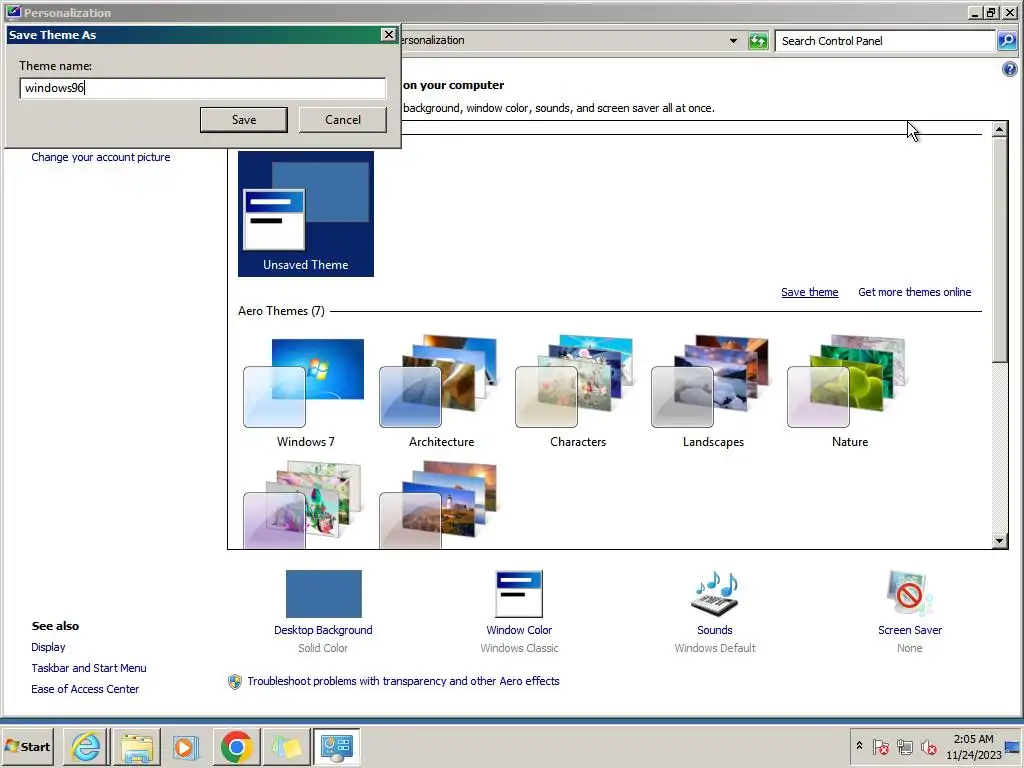Click the Personalization control panel taskbar icon
The height and width of the screenshot is (768, 1024).
coord(336,746)
